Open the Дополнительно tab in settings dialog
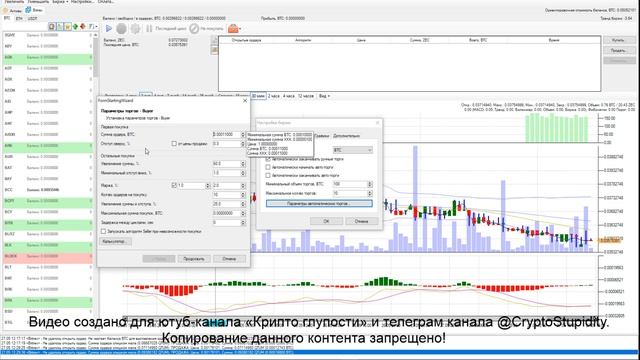This screenshot has width=640, height=360. point(347,136)
